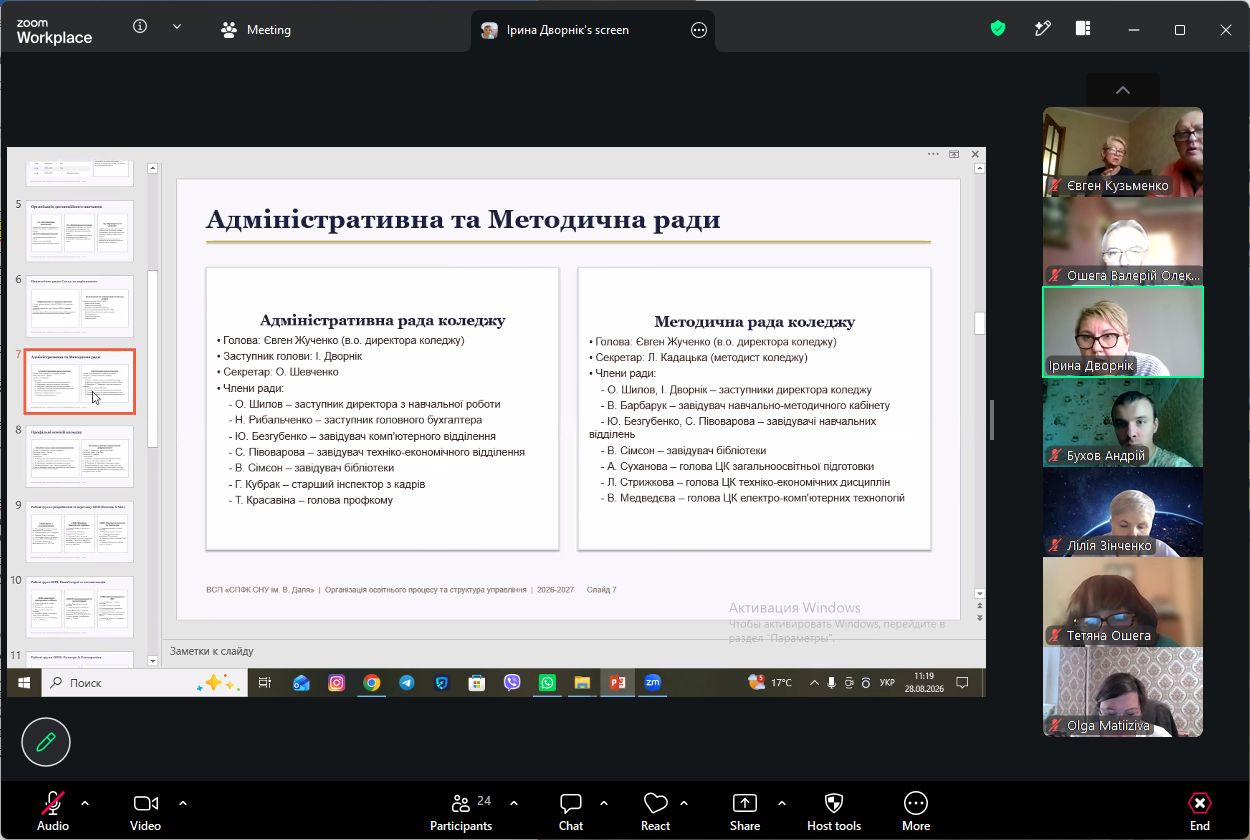Switch to the Meeting tab
The image size is (1250, 840).
click(256, 30)
